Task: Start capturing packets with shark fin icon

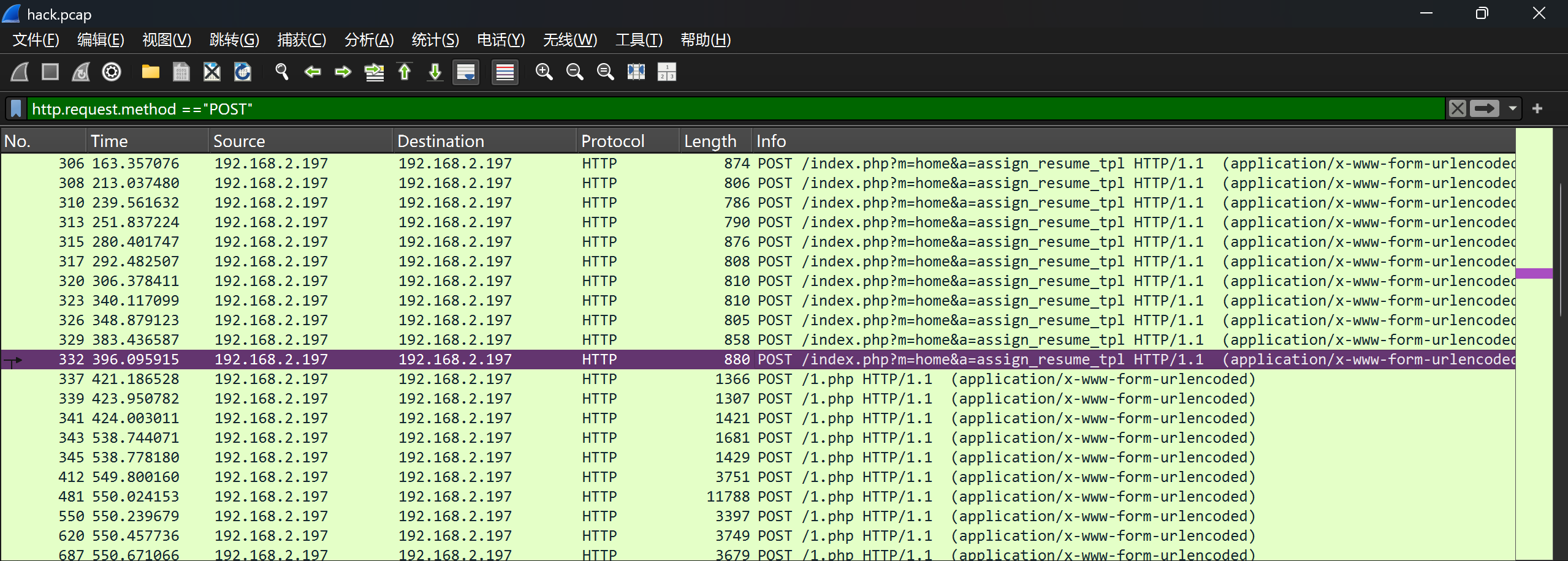Action: [x=20, y=72]
